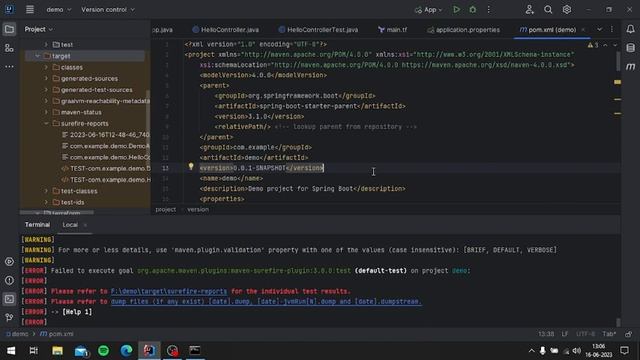Close the Local terminal session tab
The height and width of the screenshot is (360, 640).
click(85, 225)
